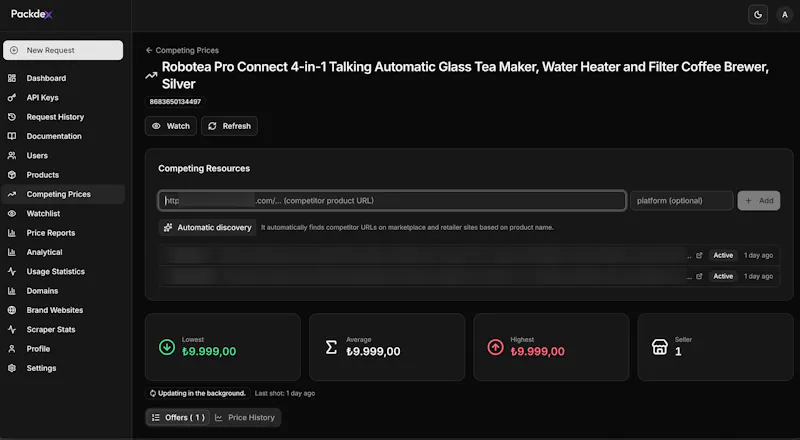Click Active badge on second resource row

723,276
